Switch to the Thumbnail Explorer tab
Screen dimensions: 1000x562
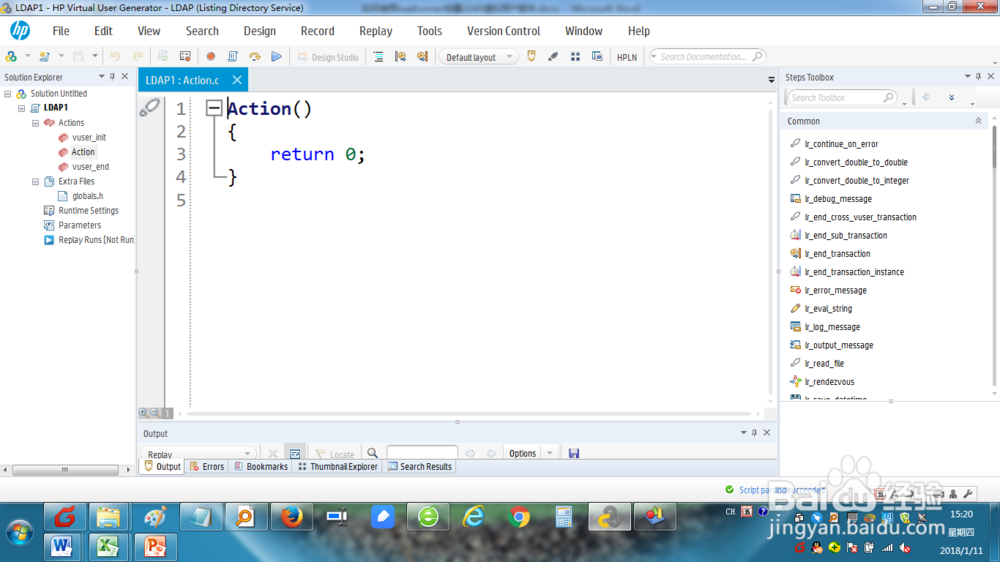(x=338, y=467)
